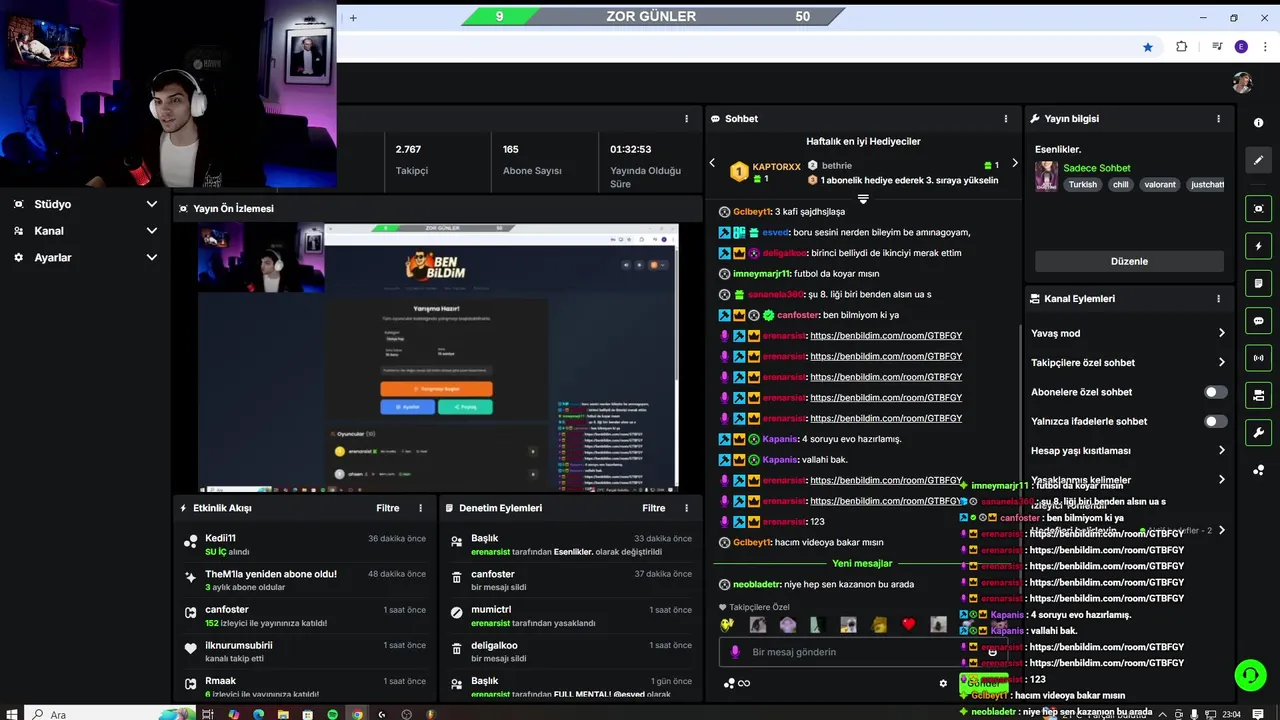This screenshot has height=720, width=1280.
Task: Click the broadcast signal icon in right toolbar
Action: tap(1258, 358)
